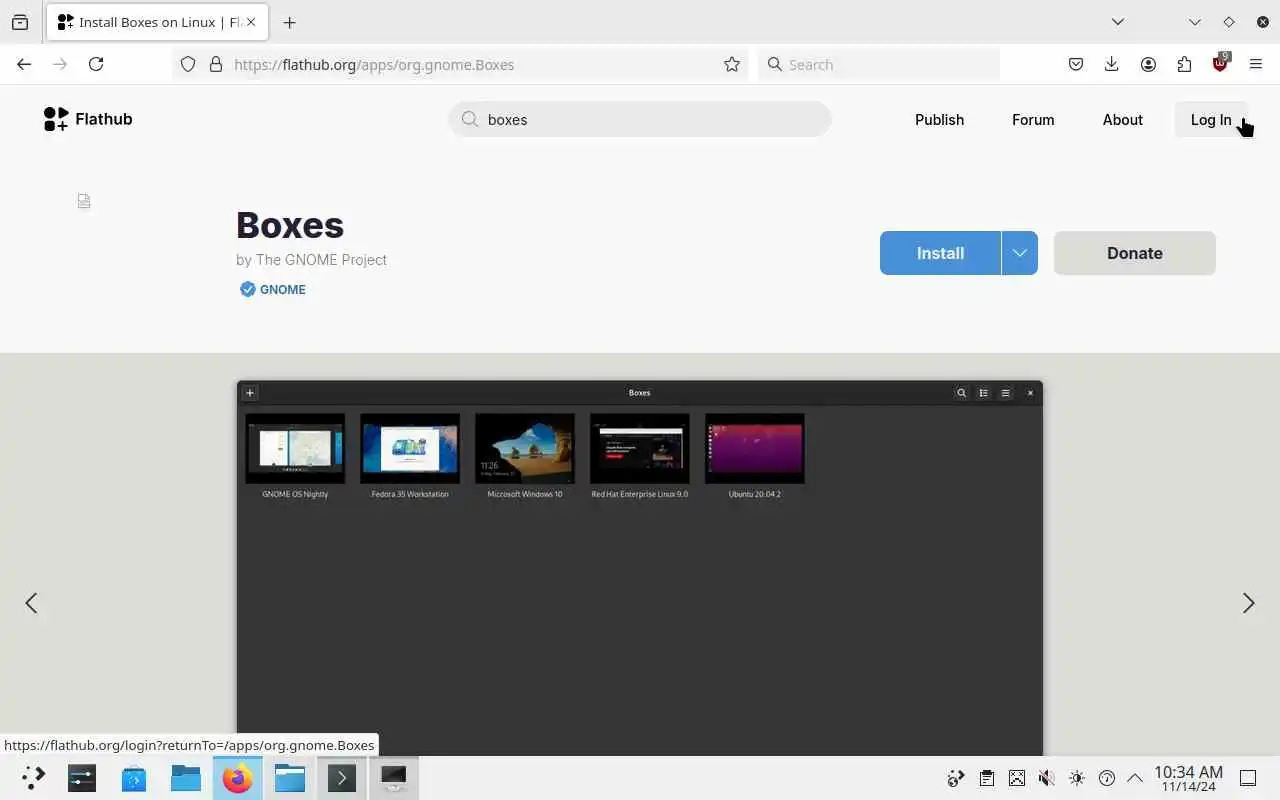Click the Boxes app screenshot image
This screenshot has width=1280, height=800.
(x=640, y=568)
